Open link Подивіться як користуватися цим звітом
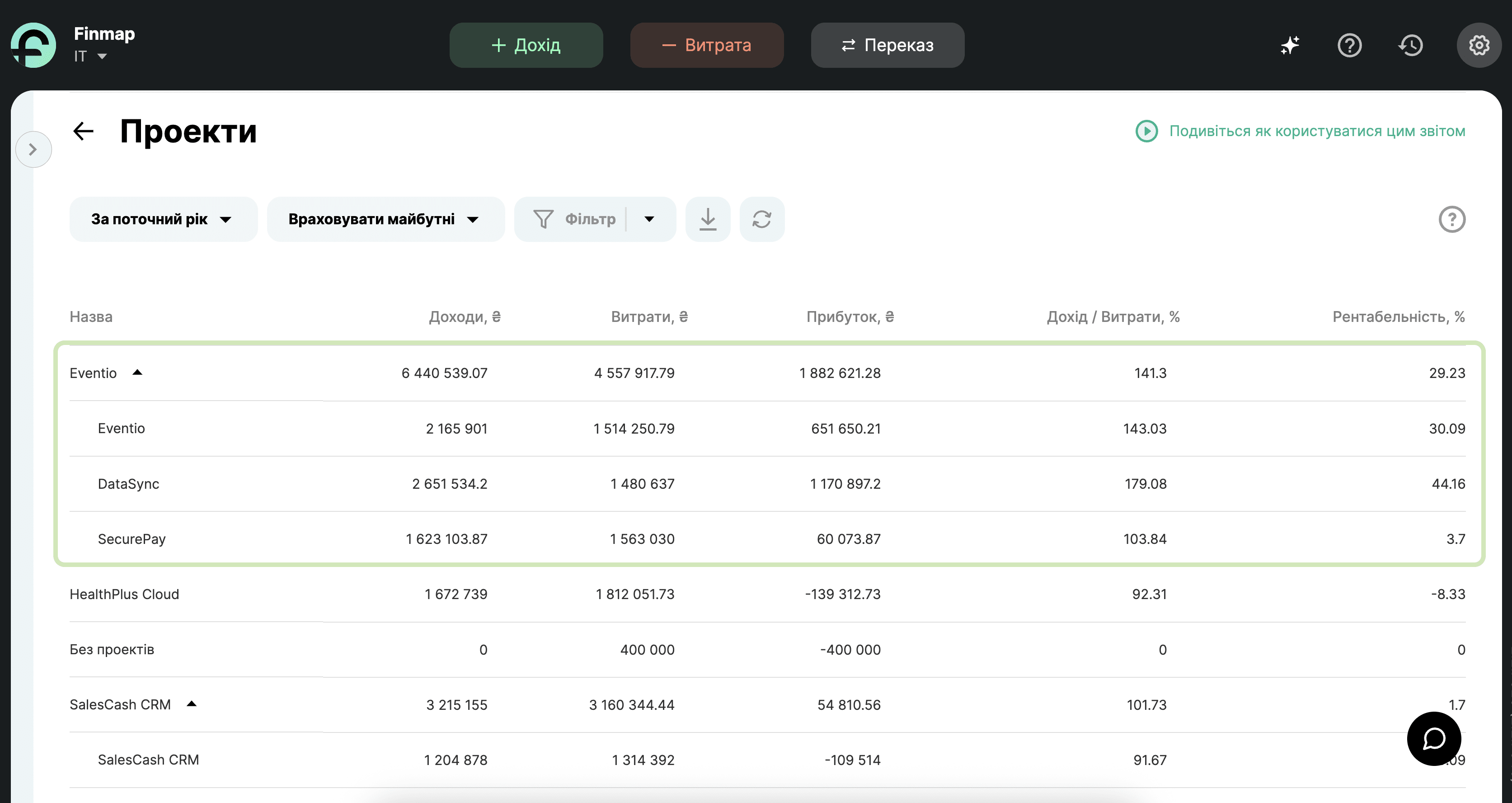 click(x=1317, y=131)
